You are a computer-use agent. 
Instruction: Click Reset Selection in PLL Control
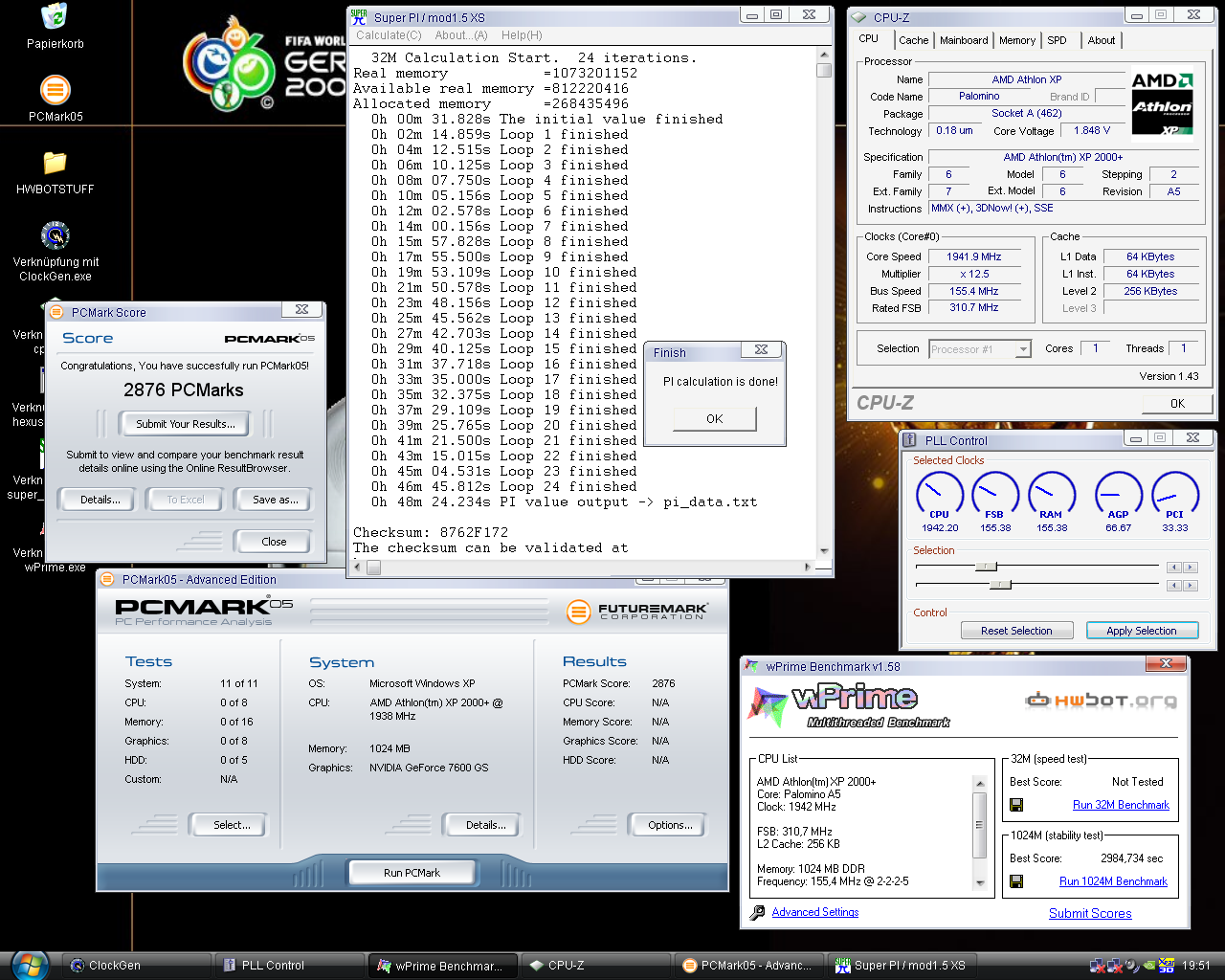coord(1016,631)
